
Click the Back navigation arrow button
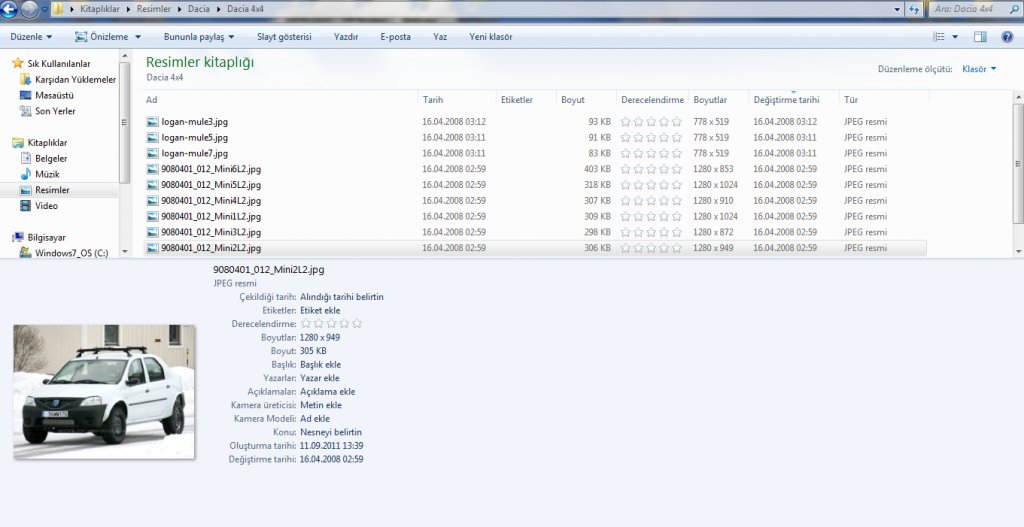pos(11,10)
